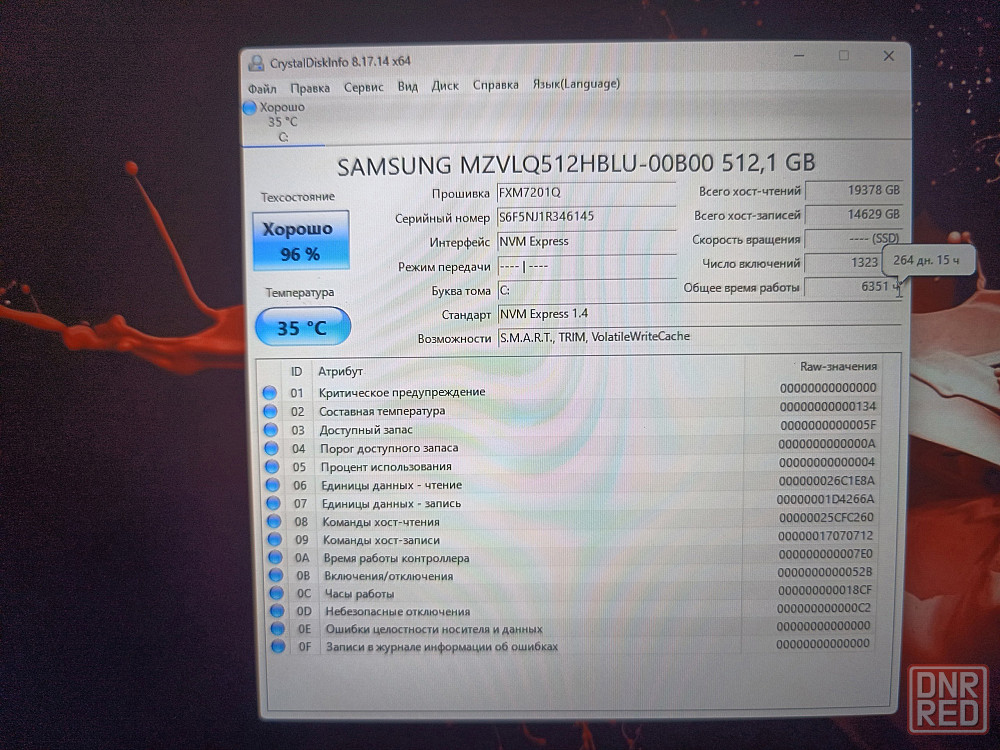Select the Критическое предупреждение row
1000x750 pixels.
point(570,390)
